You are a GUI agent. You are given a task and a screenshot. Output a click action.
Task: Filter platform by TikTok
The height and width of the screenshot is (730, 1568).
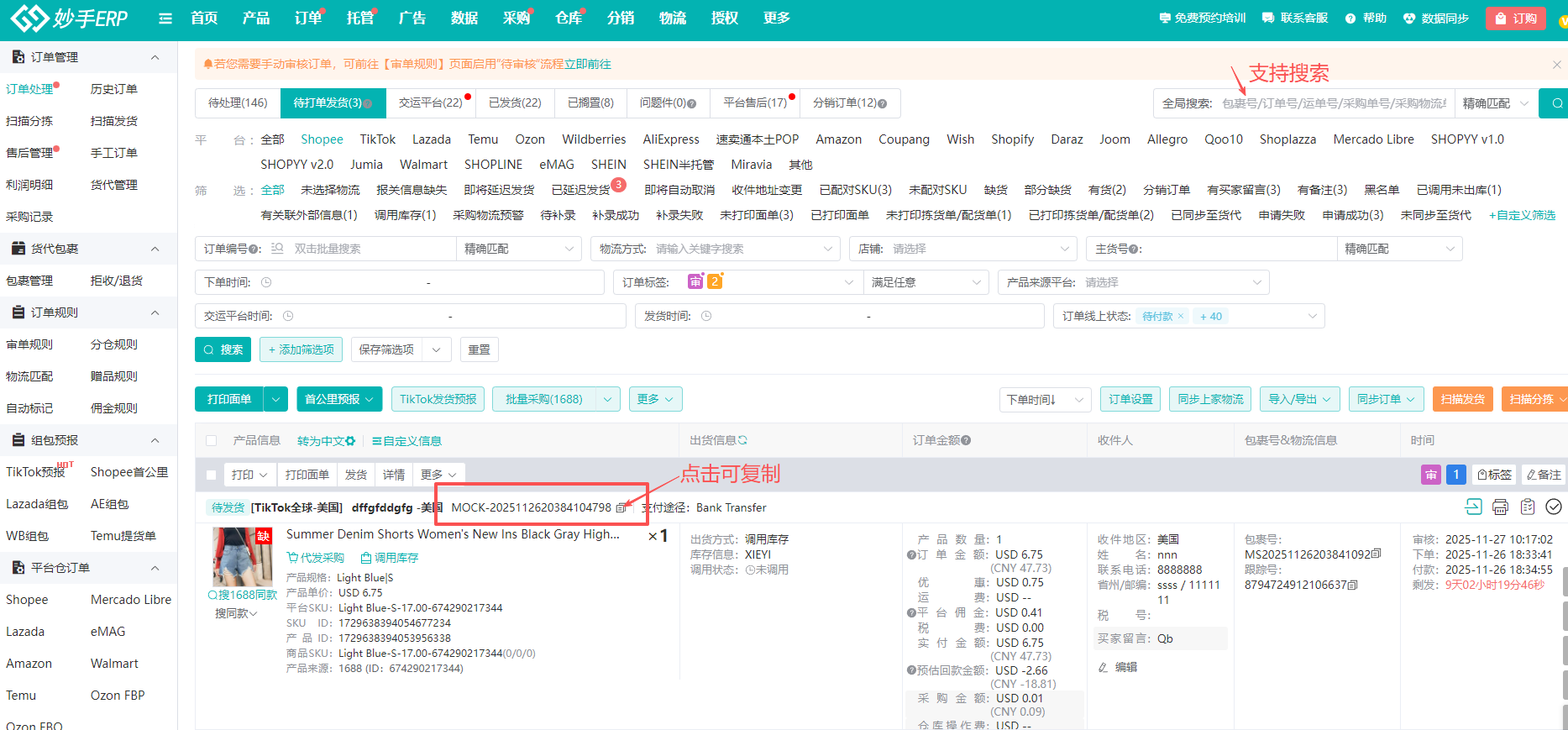(x=378, y=139)
